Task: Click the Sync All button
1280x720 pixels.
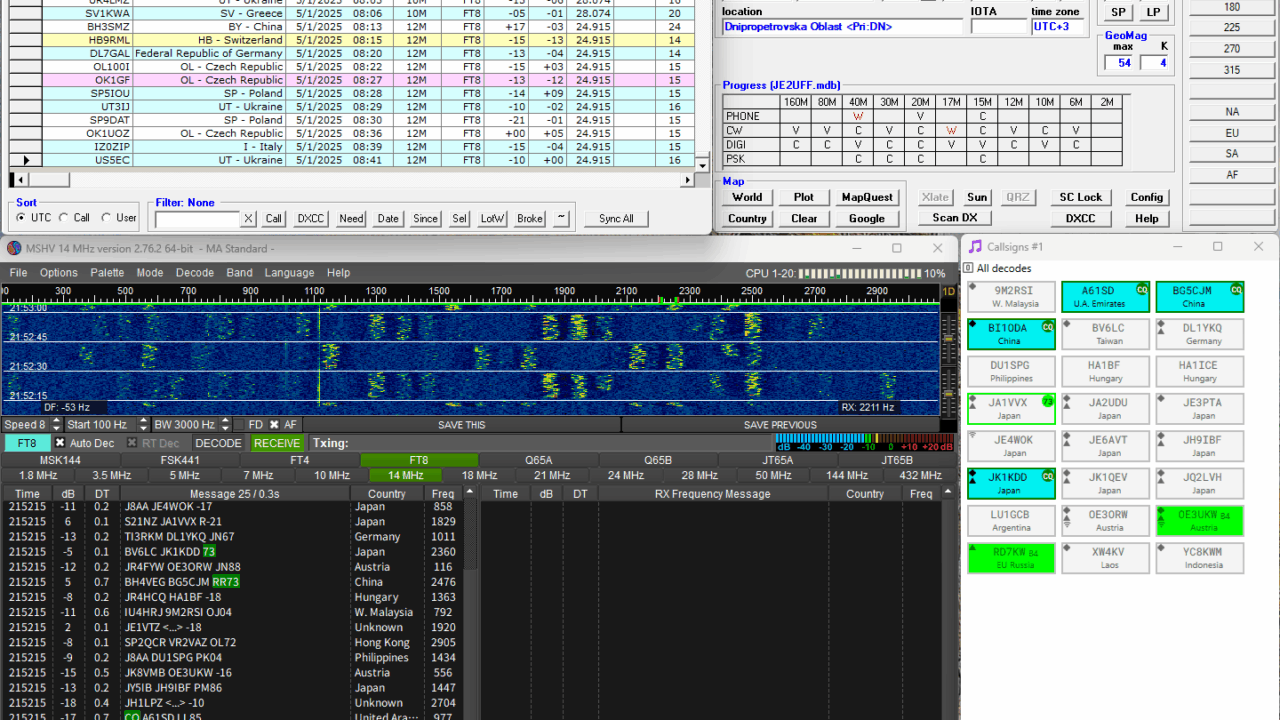Action: 616,218
